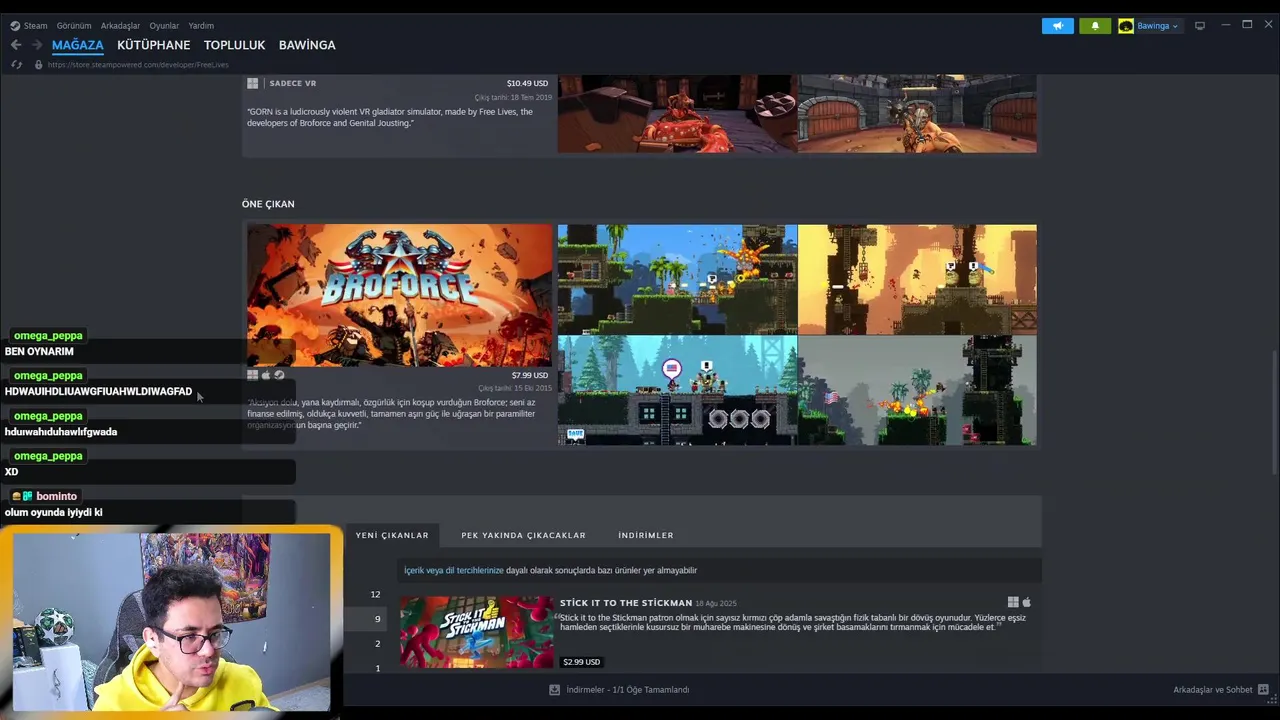The image size is (1280, 720).
Task: Click the SADECE VR label
Action: click(293, 84)
